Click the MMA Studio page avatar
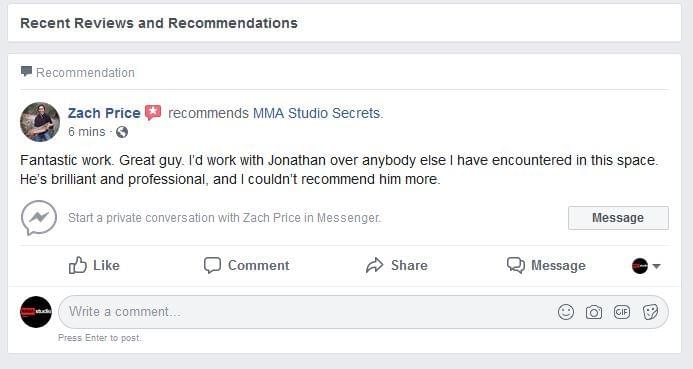The height and width of the screenshot is (369, 693). pos(36,312)
